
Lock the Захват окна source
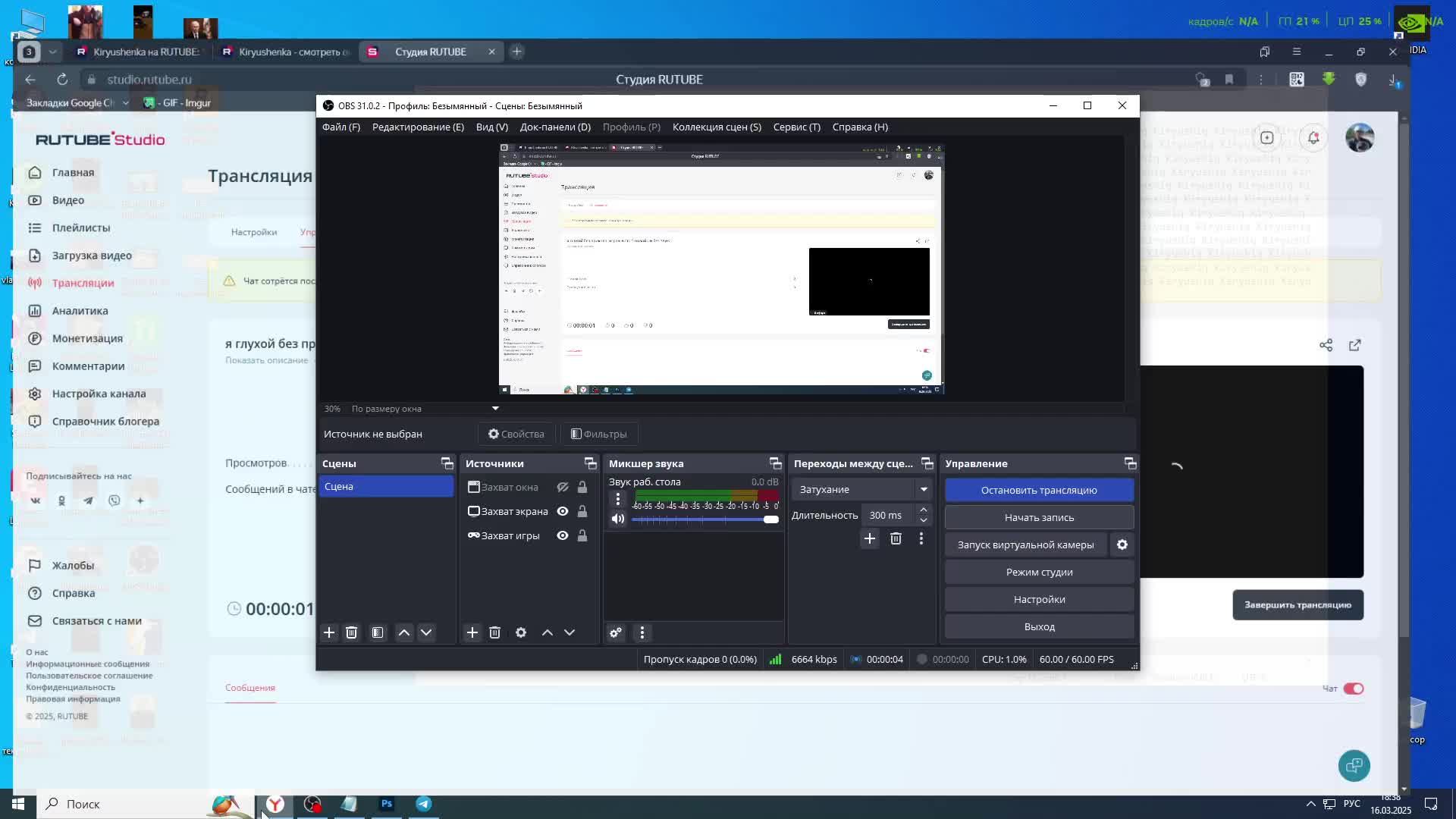click(x=582, y=487)
